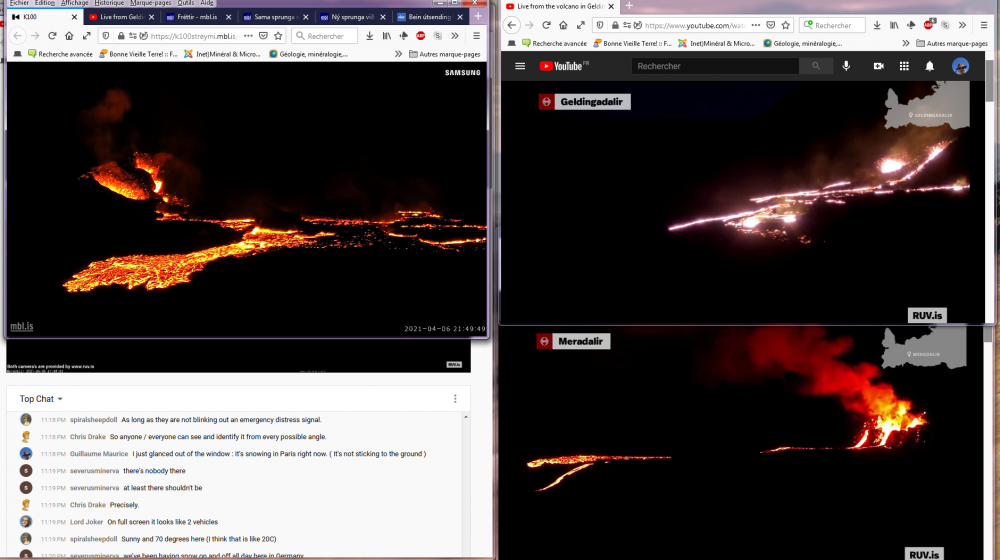The width and height of the screenshot is (1000, 560).
Task: Open the YouTube apps grid icon
Action: coord(904,66)
